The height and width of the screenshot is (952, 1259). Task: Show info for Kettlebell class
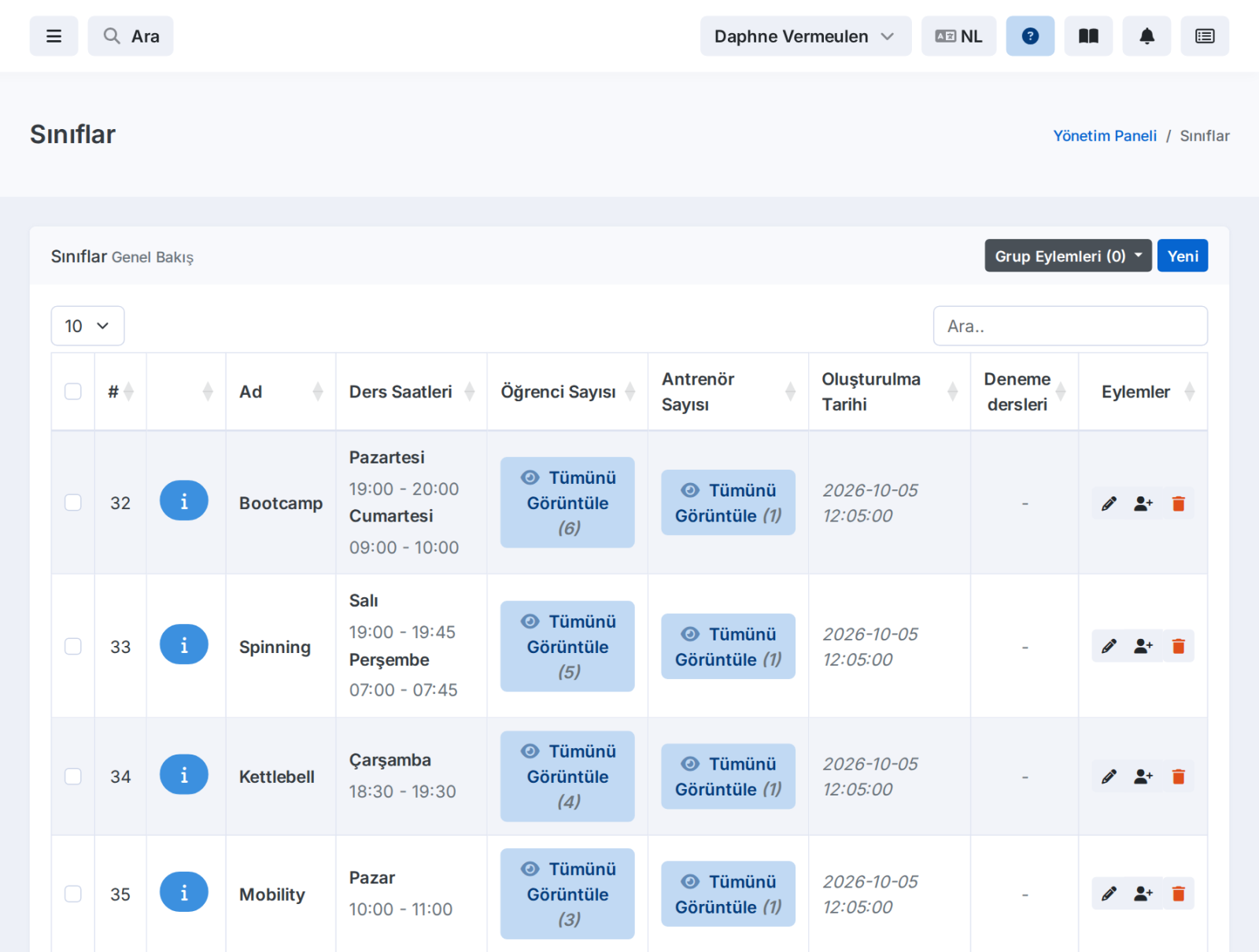(x=184, y=775)
